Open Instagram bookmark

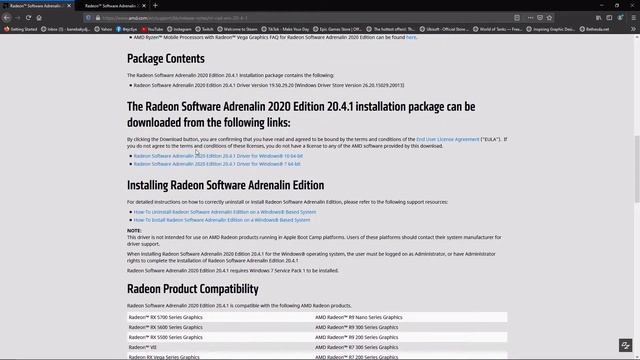tap(179, 29)
